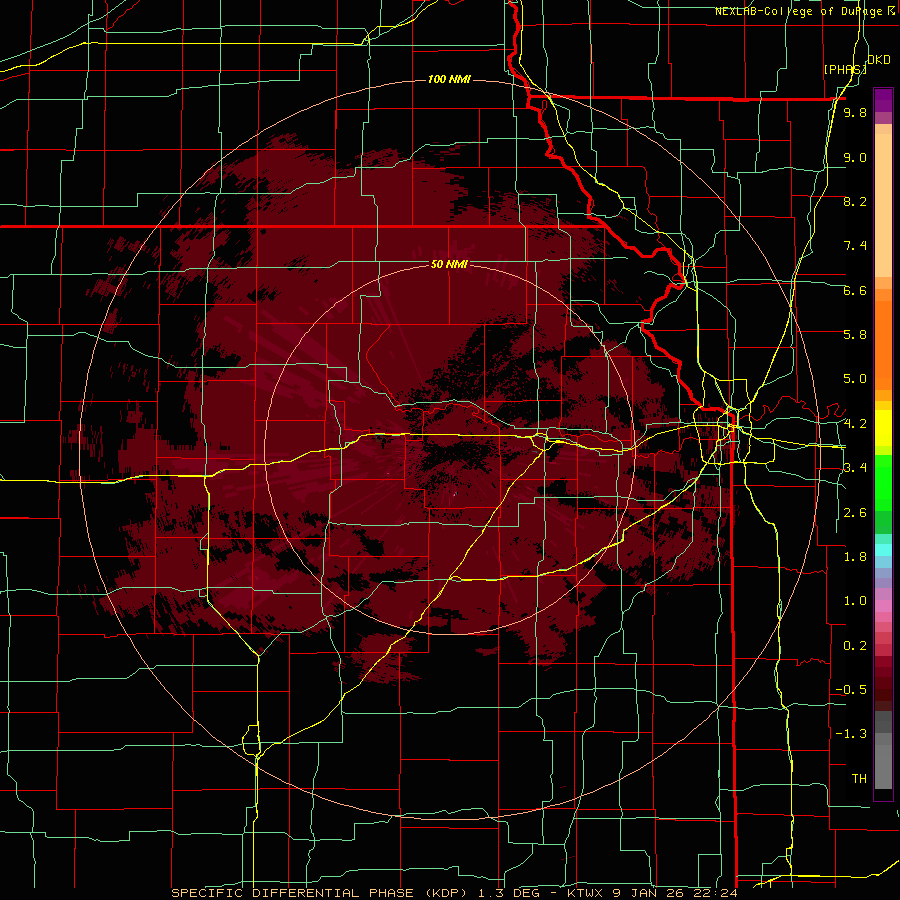
Task: Click the 22:24 timestamp in the caption
Action: tap(716, 893)
